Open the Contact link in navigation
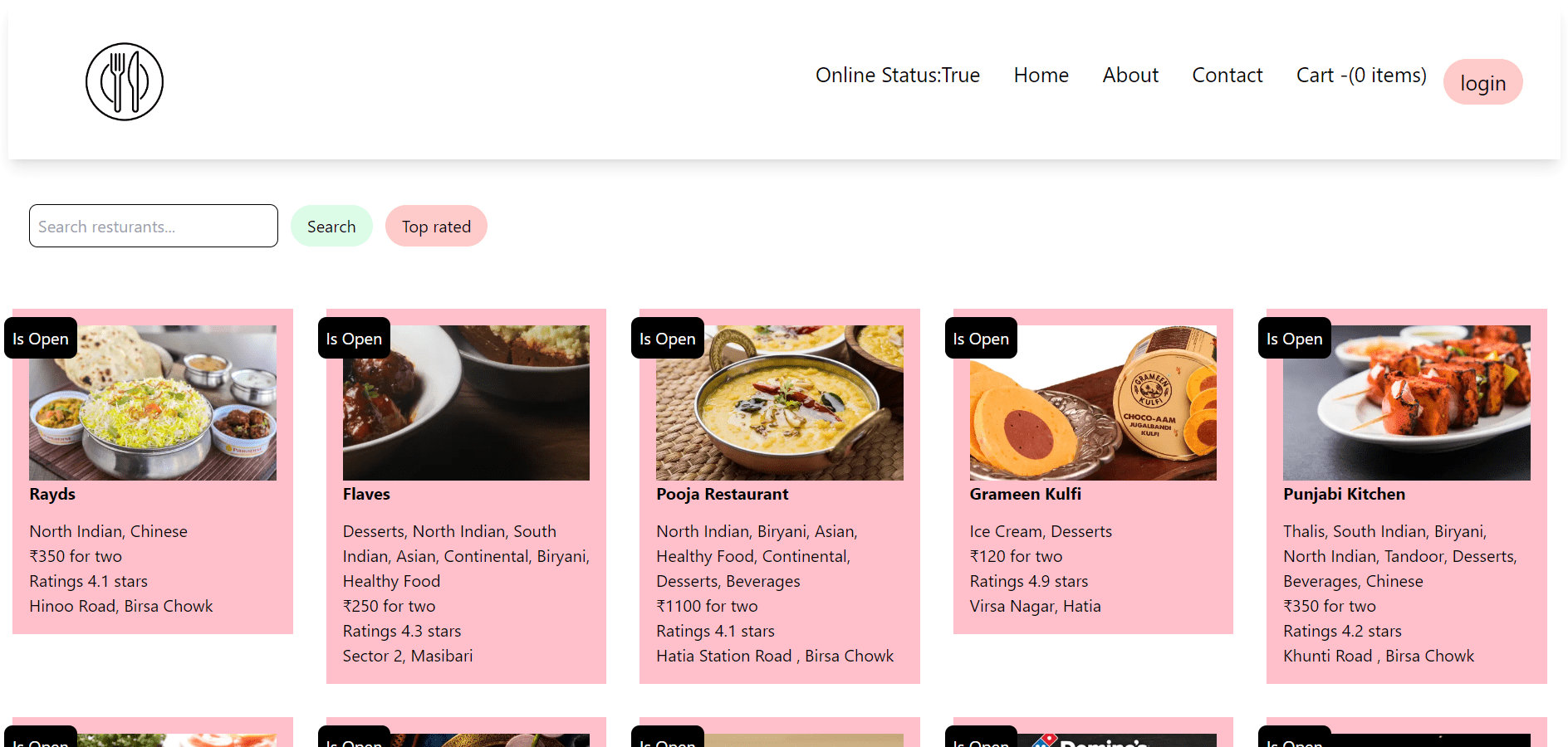The width and height of the screenshot is (1568, 747). click(x=1227, y=76)
